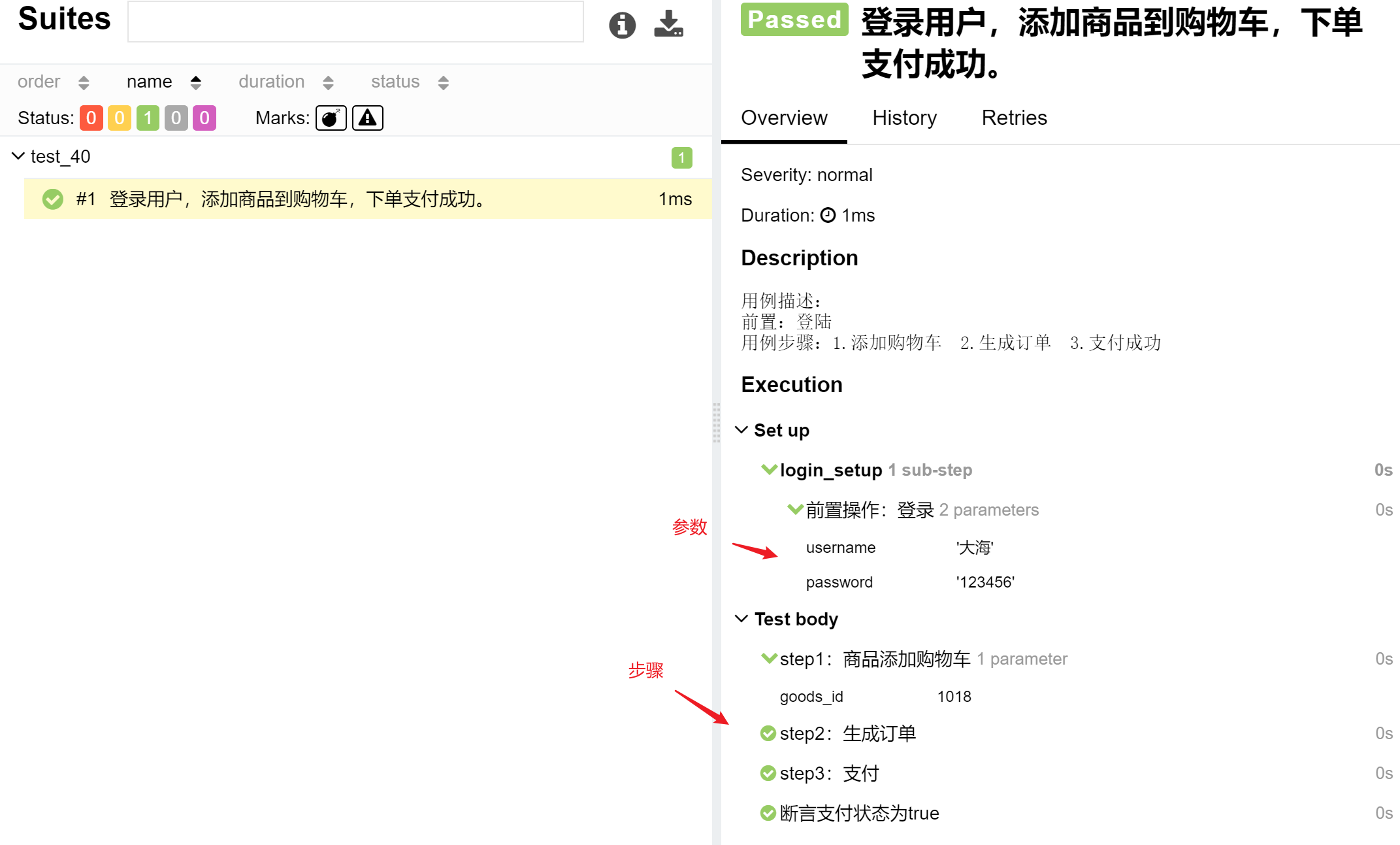Screen dimensions: 1400x845
Task: Collapse the test_40 suite node
Action: coord(18,156)
